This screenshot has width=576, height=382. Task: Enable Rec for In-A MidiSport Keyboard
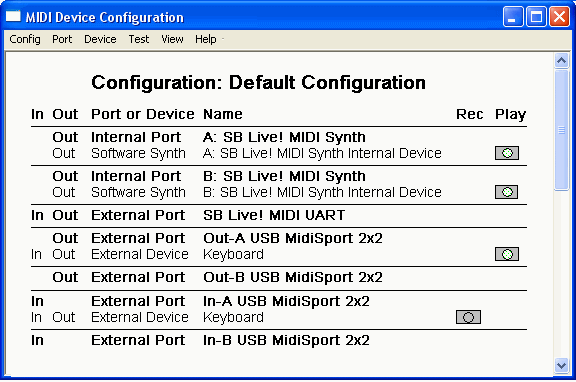coord(468,317)
